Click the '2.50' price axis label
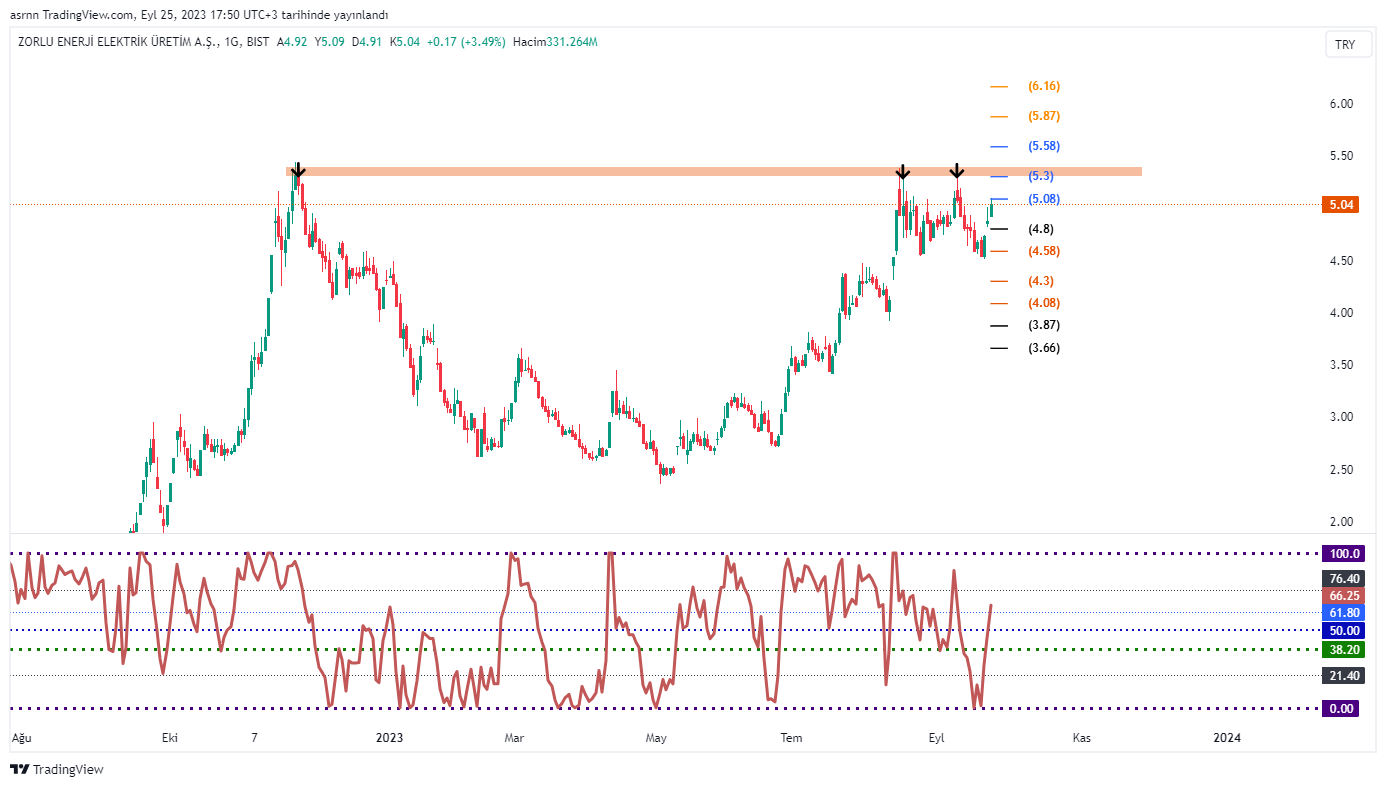The image size is (1386, 787). pyautogui.click(x=1341, y=470)
